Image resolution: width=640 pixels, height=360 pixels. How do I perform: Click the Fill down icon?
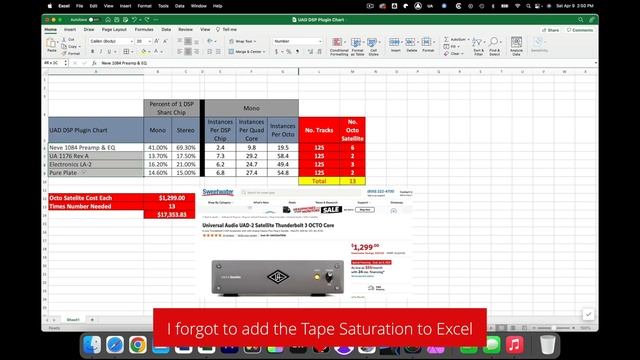point(446,47)
